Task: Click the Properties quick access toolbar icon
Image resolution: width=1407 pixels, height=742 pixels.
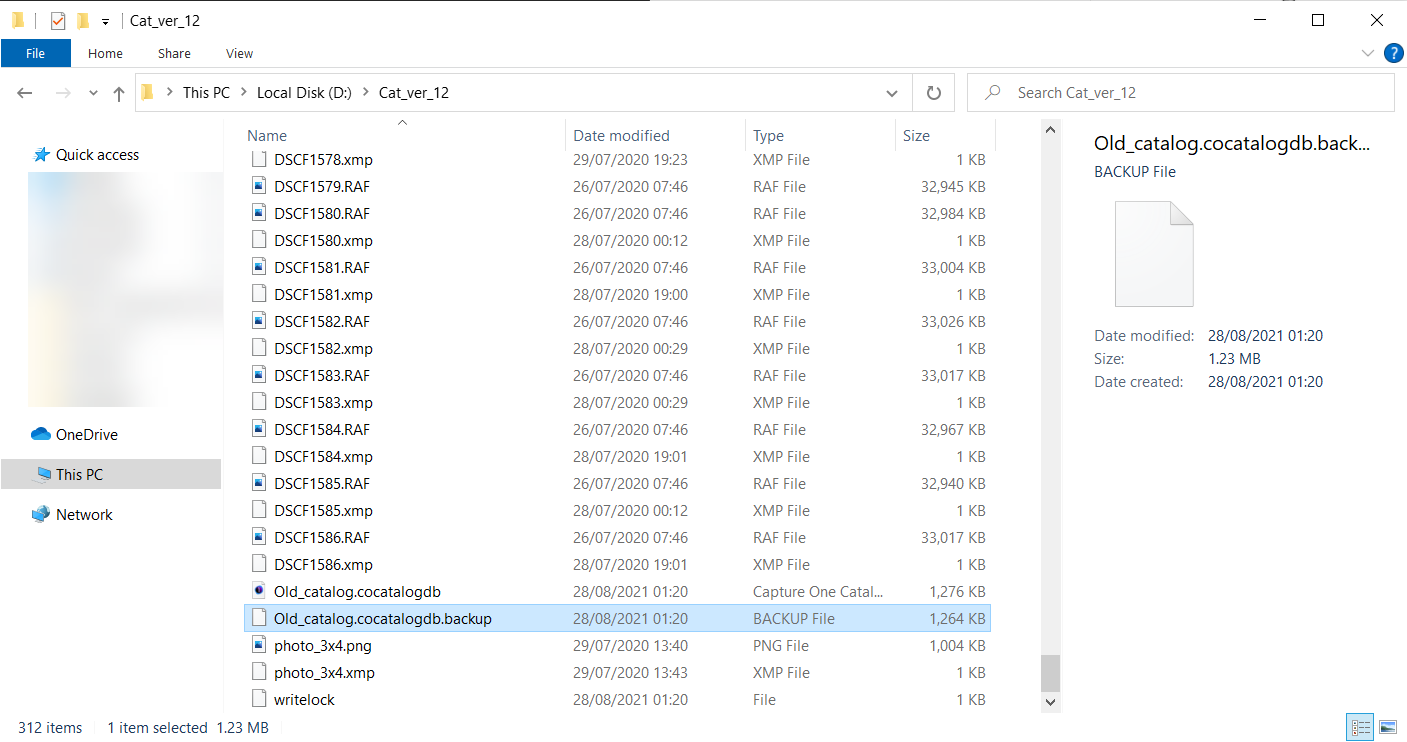Action: tap(57, 20)
